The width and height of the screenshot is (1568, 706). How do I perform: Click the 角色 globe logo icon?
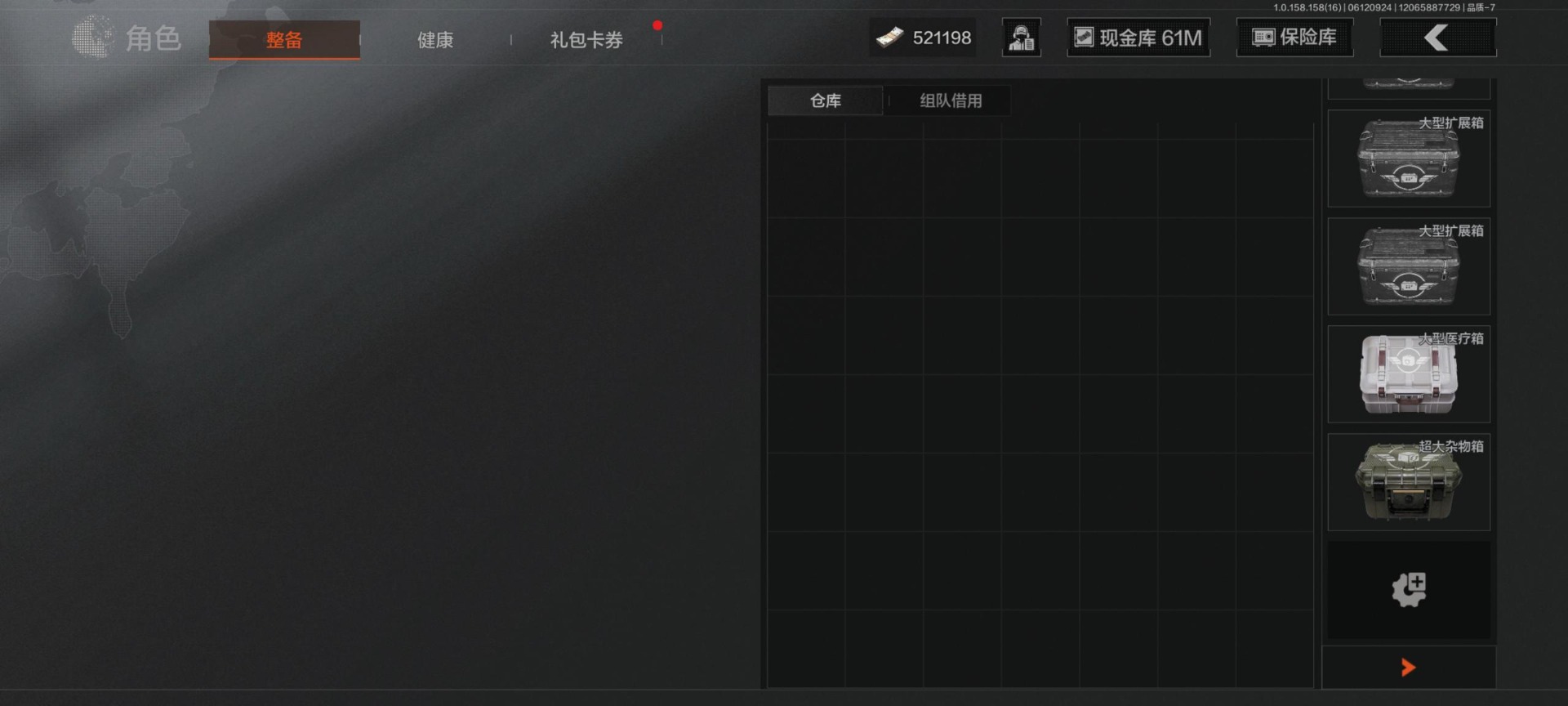pyautogui.click(x=92, y=37)
